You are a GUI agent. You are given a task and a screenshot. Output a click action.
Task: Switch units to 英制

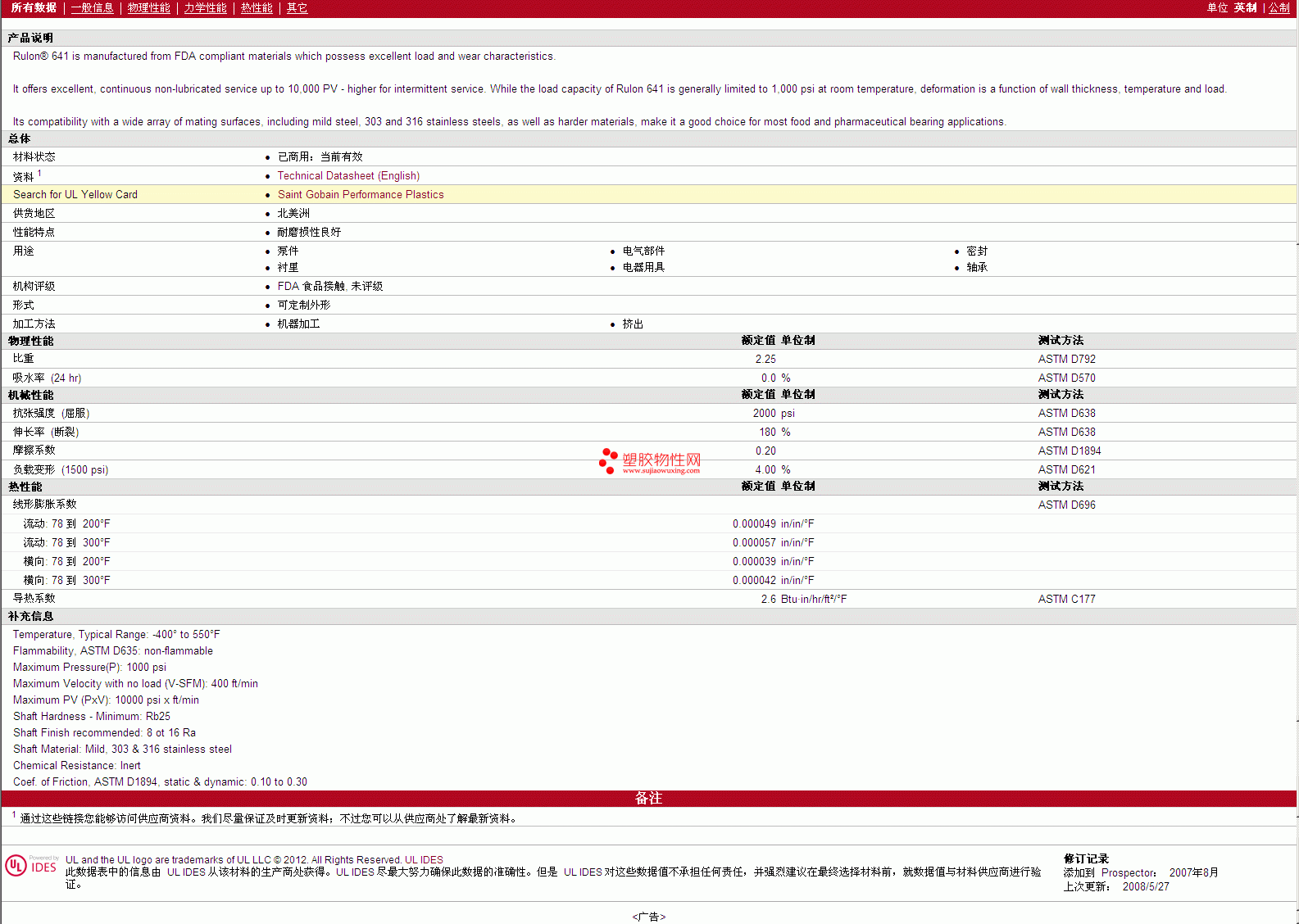(1246, 7)
